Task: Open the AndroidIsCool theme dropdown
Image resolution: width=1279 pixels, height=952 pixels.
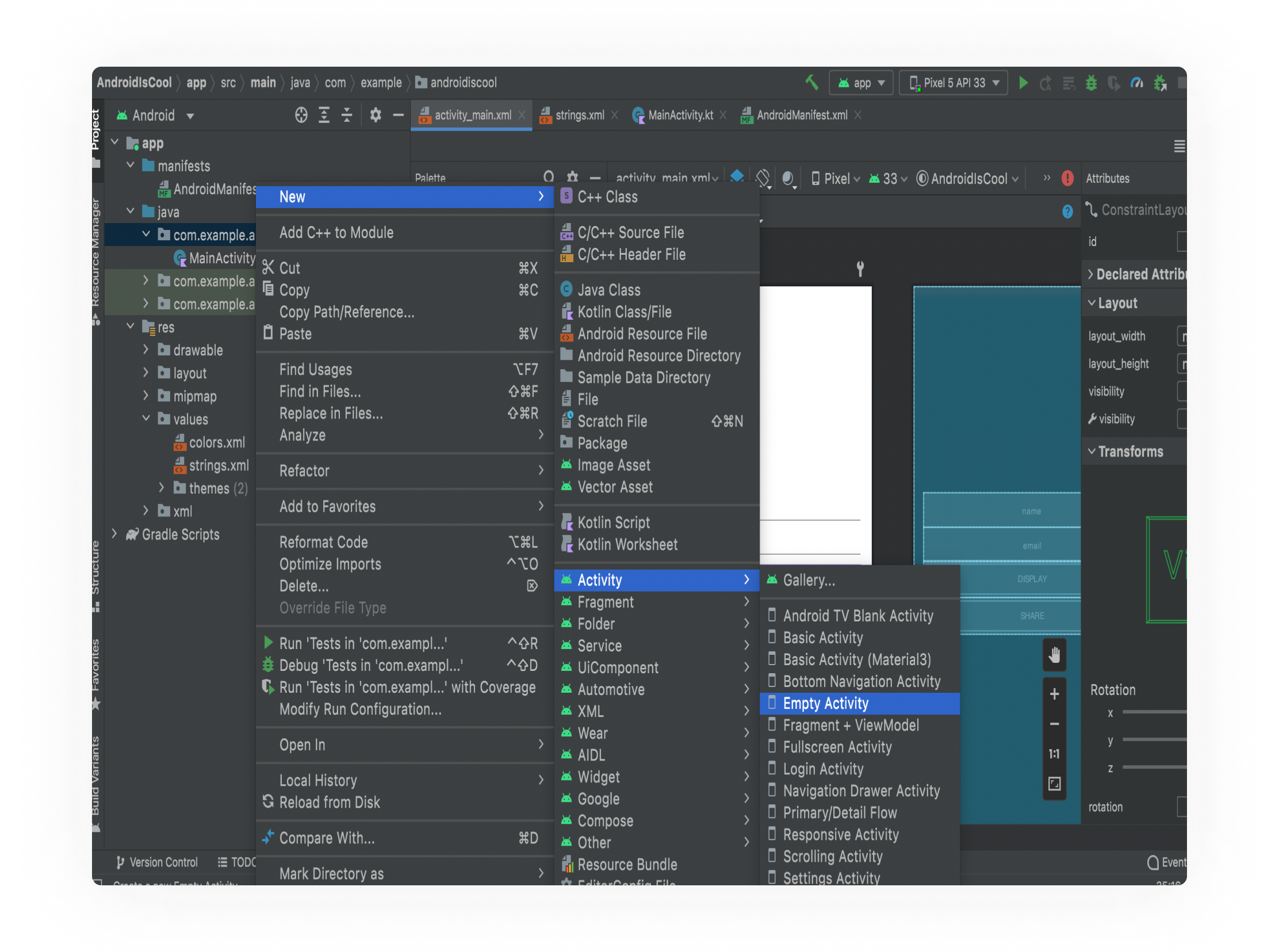Action: (x=967, y=179)
